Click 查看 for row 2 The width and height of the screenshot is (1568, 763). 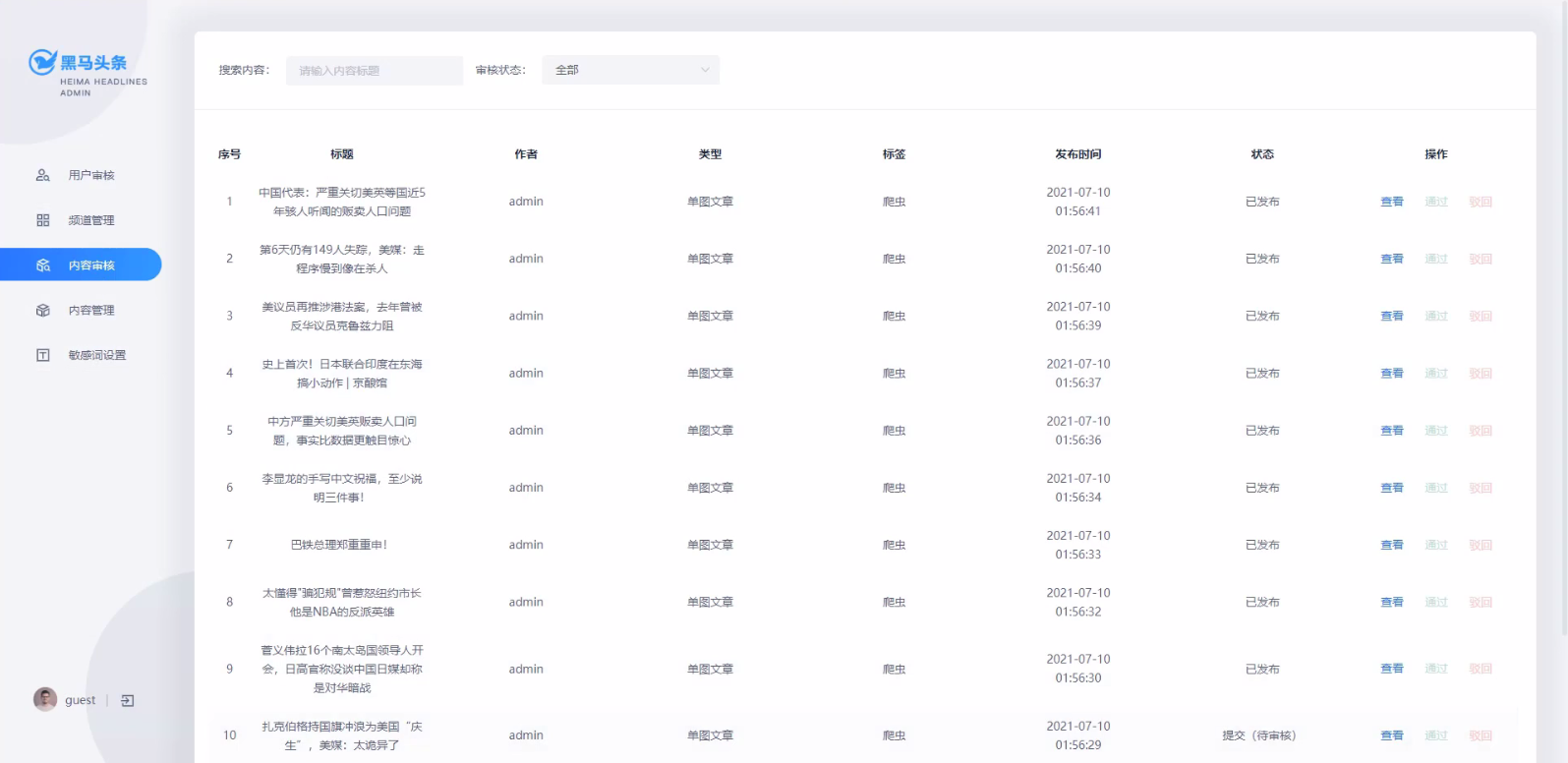[x=1392, y=259]
